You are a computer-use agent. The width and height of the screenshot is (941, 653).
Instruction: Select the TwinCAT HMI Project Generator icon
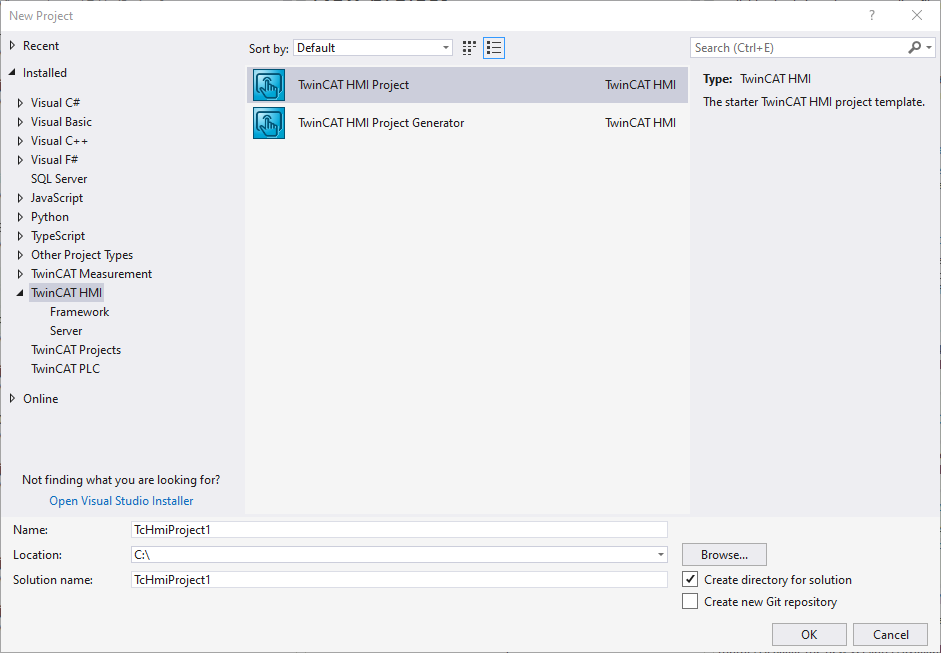(x=269, y=123)
